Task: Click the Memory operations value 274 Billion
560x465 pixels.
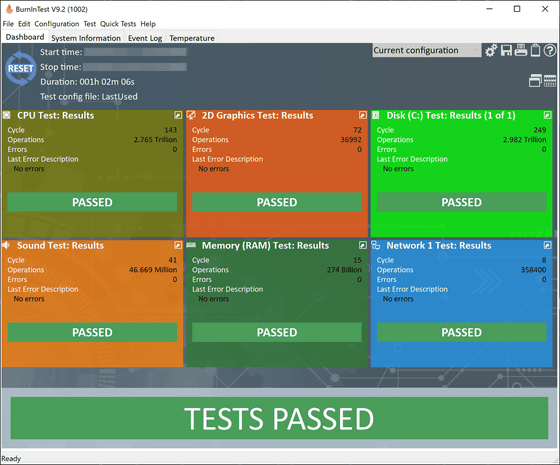Action: click(344, 270)
